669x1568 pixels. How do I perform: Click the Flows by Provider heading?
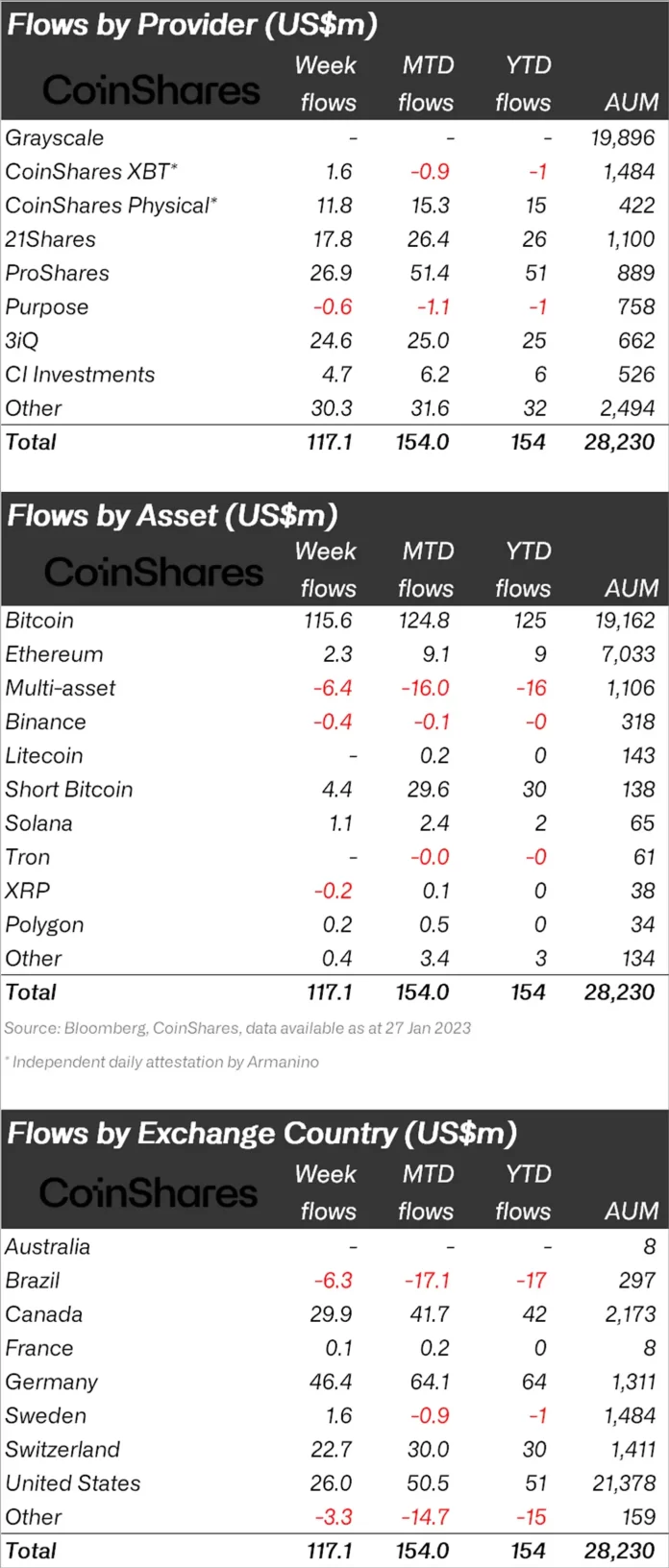pos(192,24)
